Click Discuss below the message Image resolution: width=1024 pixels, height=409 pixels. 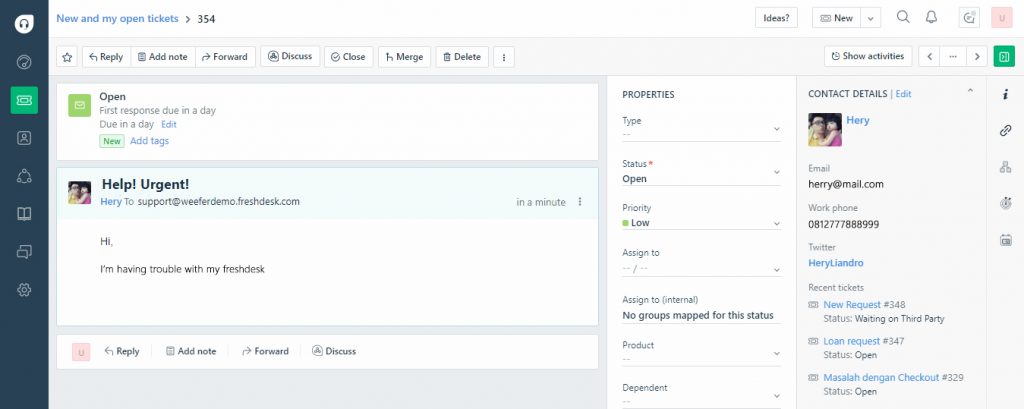[334, 352]
